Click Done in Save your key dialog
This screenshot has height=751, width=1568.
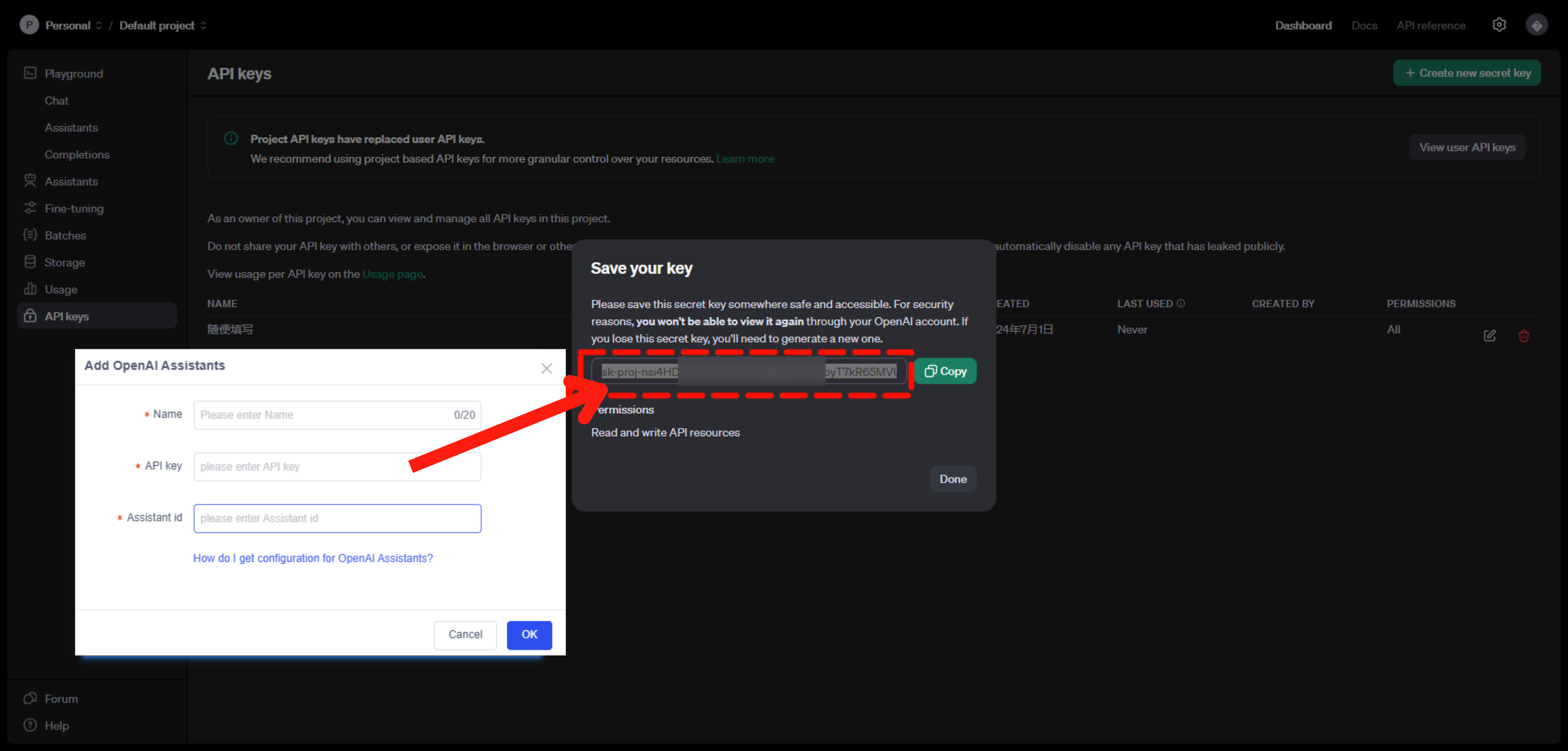952,479
